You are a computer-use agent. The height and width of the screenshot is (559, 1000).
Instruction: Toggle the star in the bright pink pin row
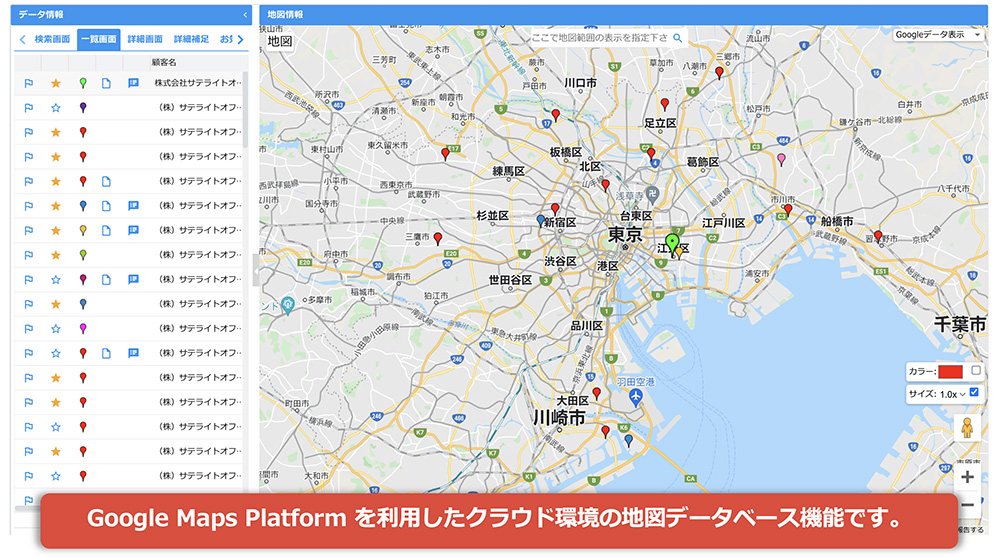coord(56,328)
